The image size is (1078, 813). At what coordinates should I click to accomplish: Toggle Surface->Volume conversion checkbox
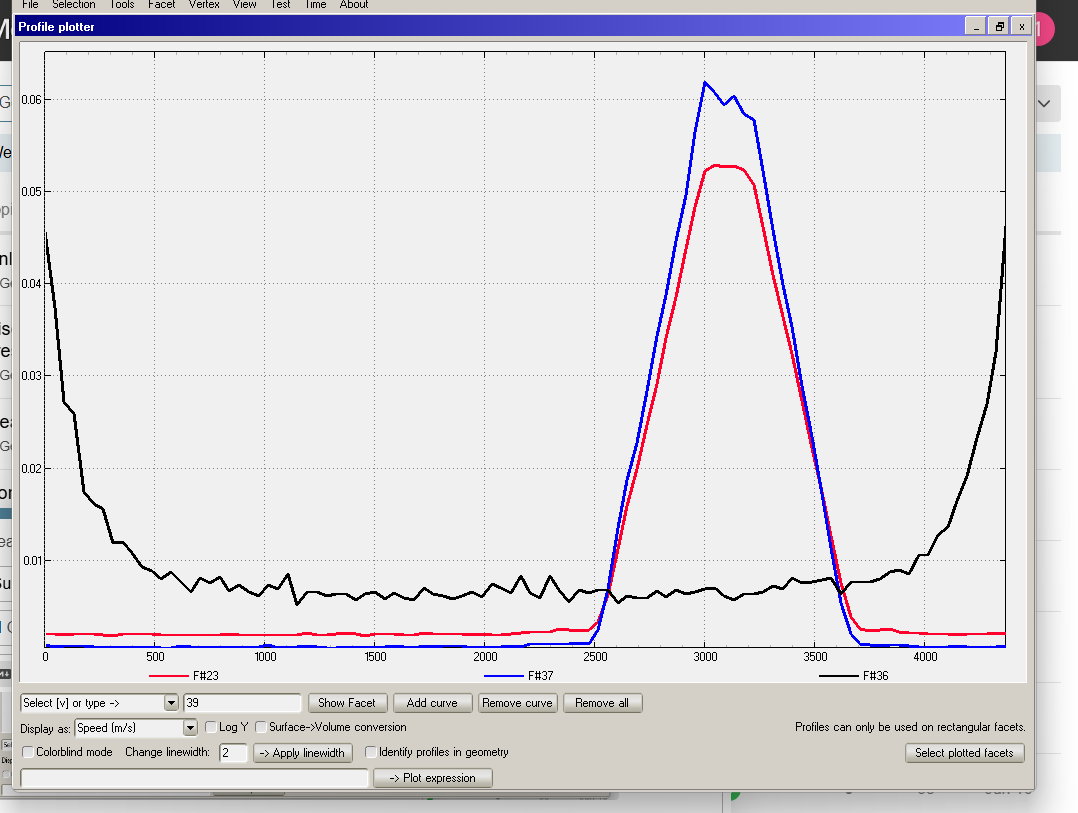pos(262,727)
